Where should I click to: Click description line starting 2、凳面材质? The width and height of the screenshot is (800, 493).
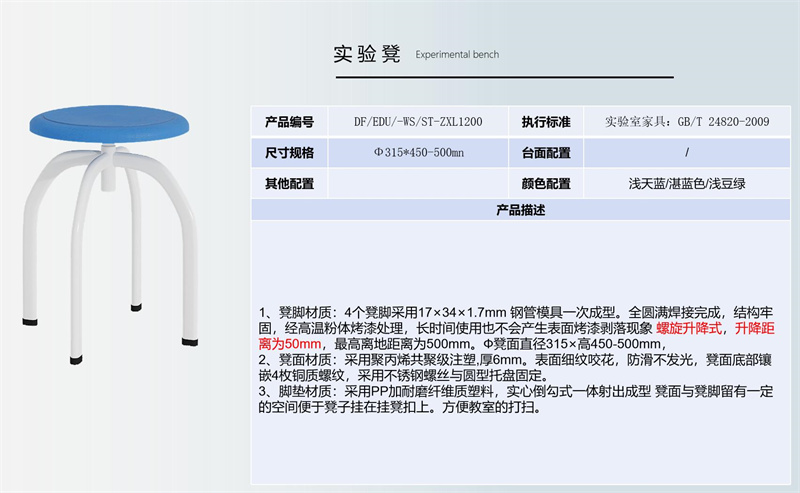(515, 360)
